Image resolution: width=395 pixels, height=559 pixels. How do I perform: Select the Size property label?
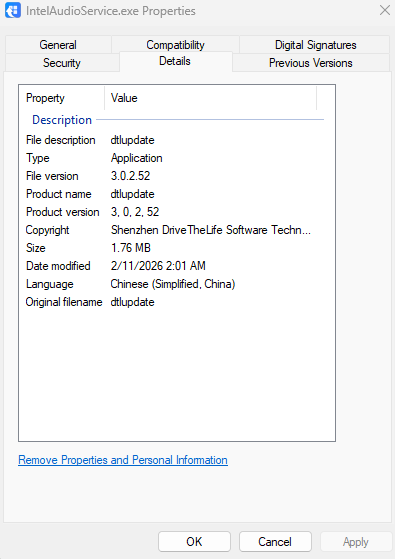coord(36,248)
